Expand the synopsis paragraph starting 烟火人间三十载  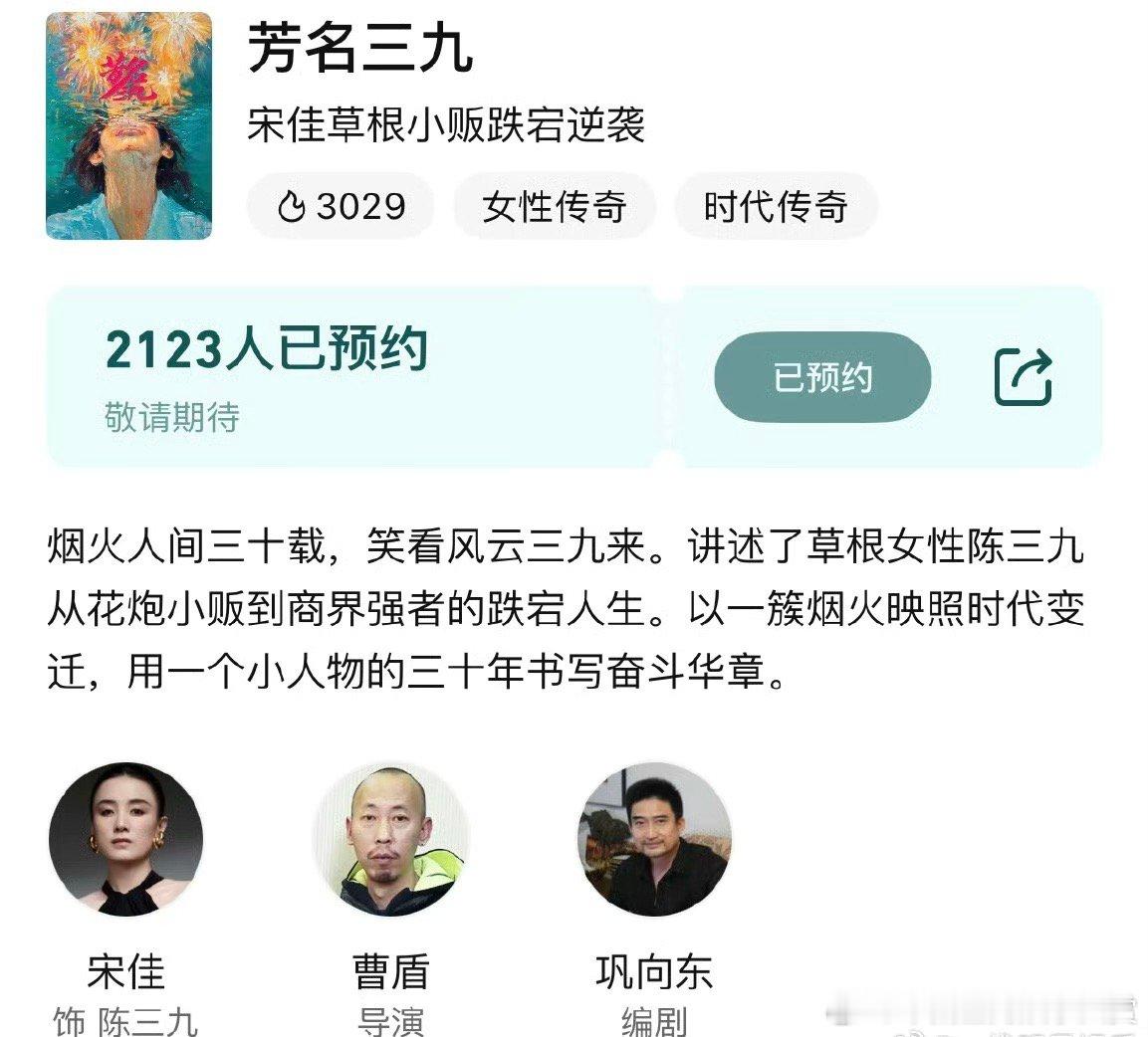point(566,609)
